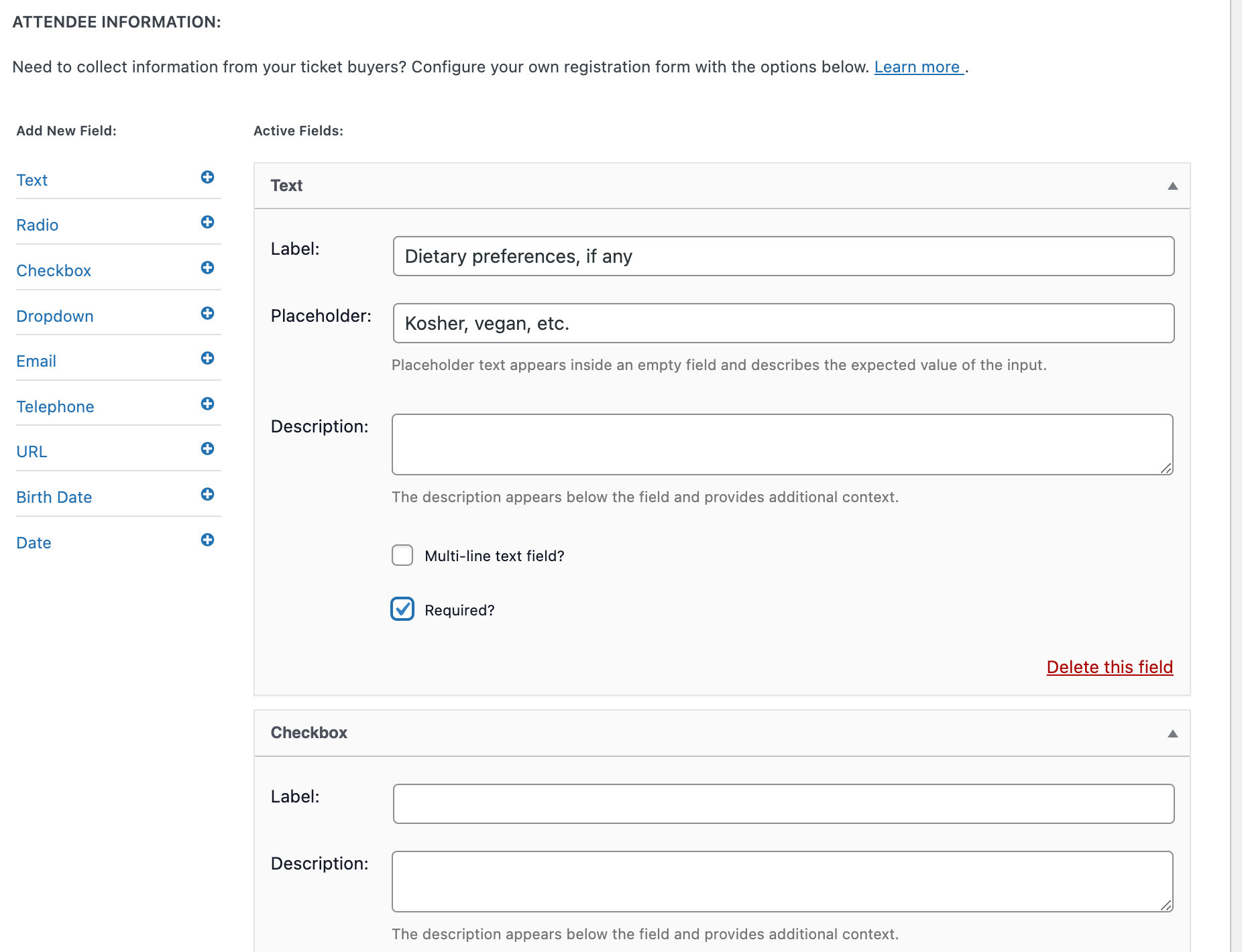Open the Learn more link
Viewport: 1242px width, 952px height.
[x=917, y=66]
